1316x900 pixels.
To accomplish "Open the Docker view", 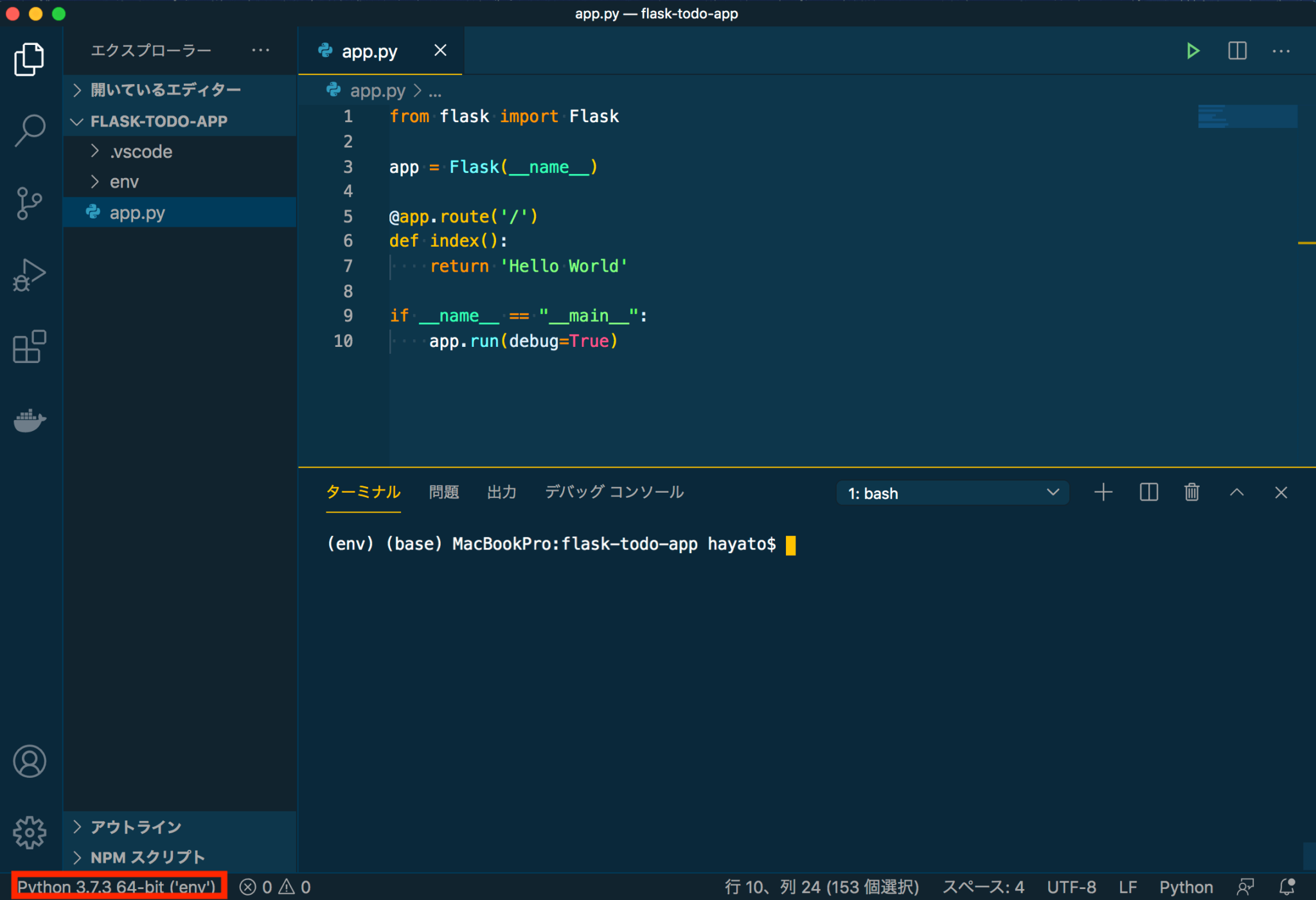I will 30,421.
